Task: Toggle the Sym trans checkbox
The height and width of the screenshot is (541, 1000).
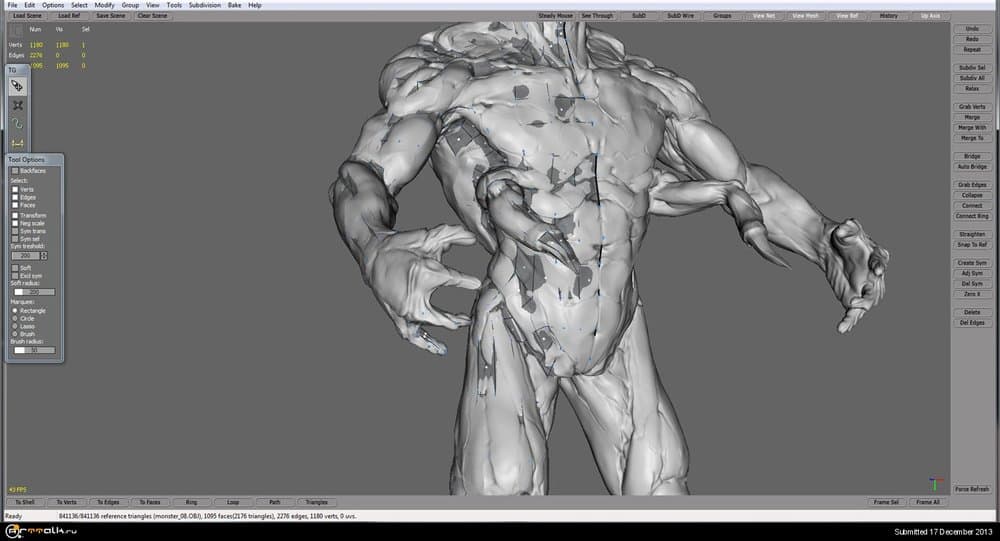Action: tap(15, 231)
